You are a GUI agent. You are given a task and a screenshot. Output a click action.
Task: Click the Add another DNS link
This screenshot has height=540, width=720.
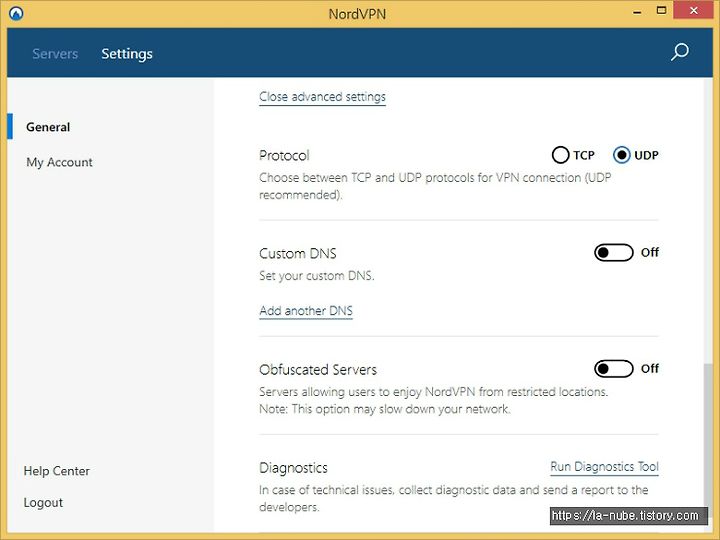click(x=306, y=311)
